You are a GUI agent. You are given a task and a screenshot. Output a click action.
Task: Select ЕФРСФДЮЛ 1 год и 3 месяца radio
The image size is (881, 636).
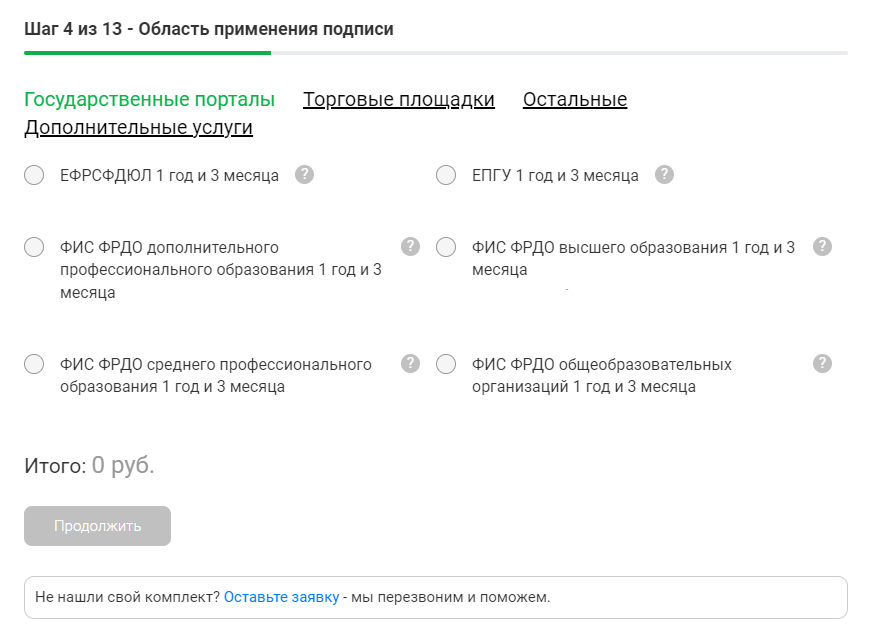point(35,176)
